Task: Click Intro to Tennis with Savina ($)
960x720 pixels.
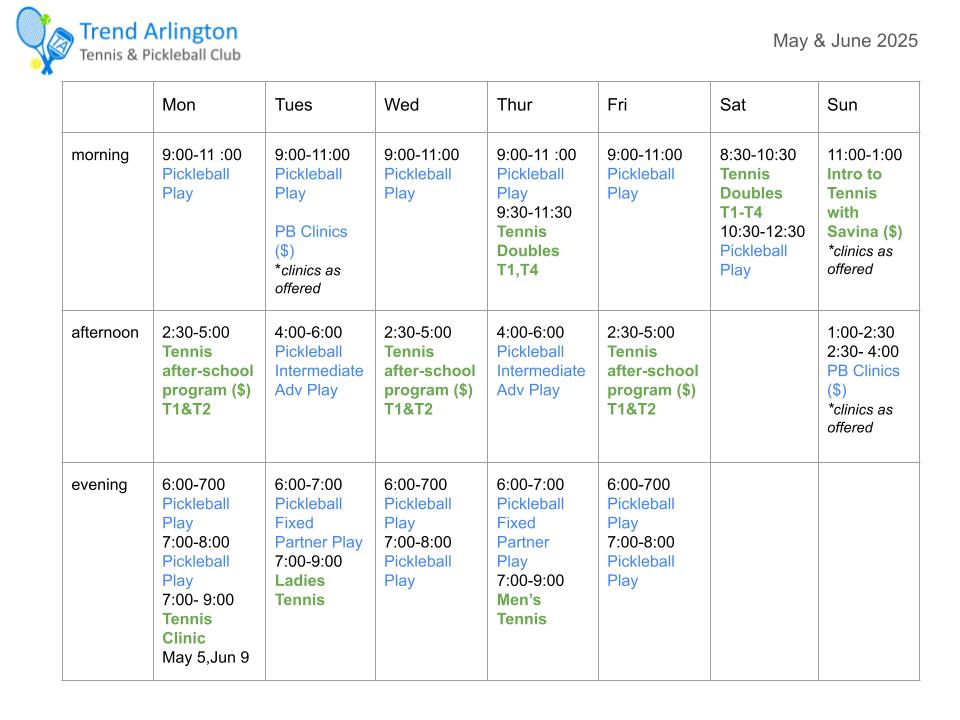Action: click(x=864, y=203)
